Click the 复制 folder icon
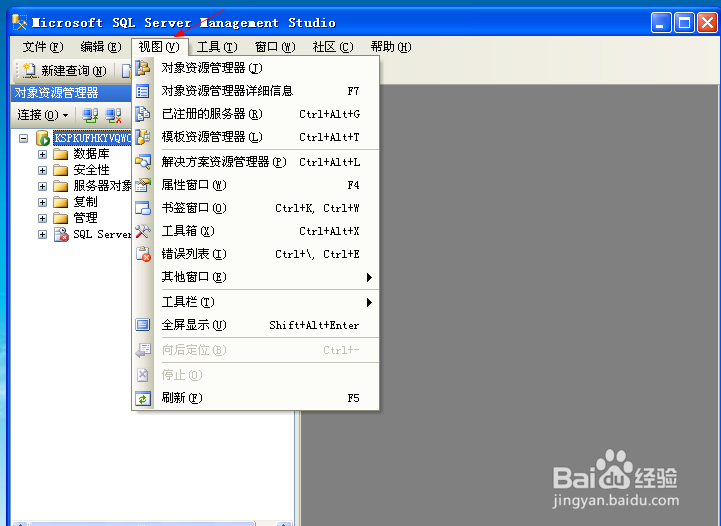 [60, 202]
